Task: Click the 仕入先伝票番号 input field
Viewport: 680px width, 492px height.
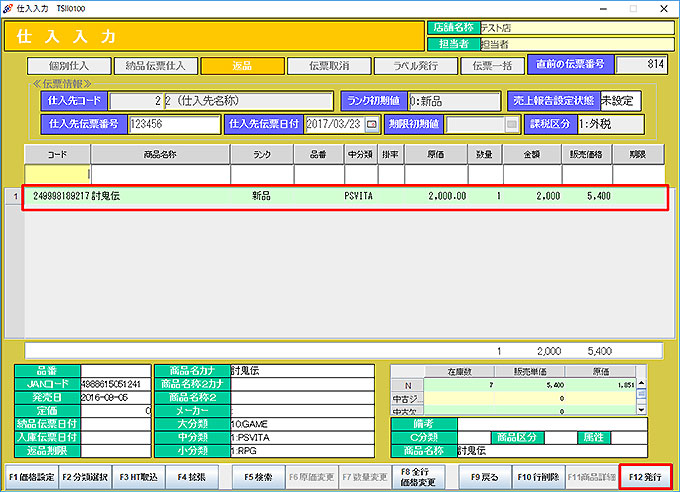Action: (173, 125)
